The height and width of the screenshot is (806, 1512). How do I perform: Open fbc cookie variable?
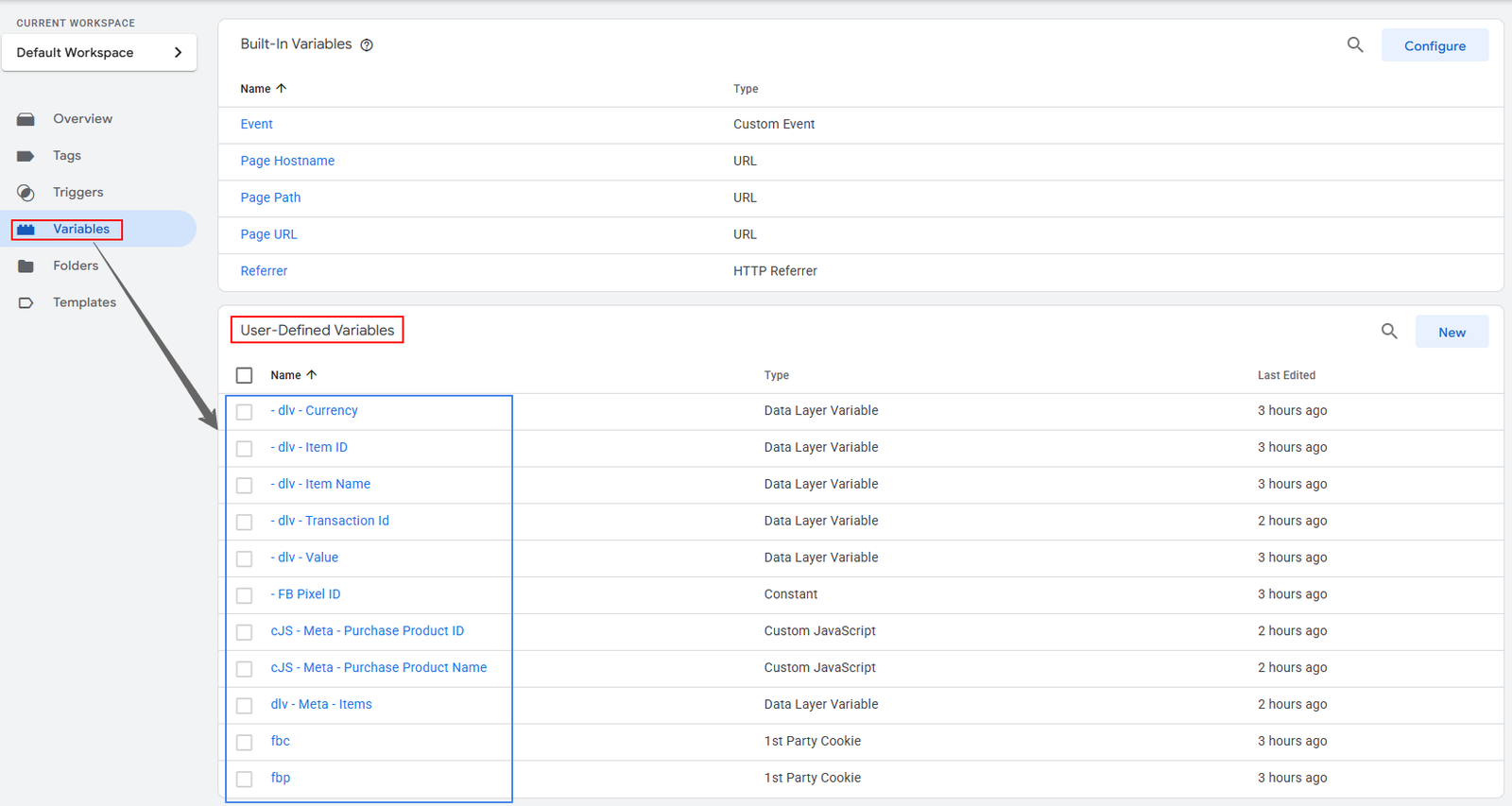coord(280,742)
